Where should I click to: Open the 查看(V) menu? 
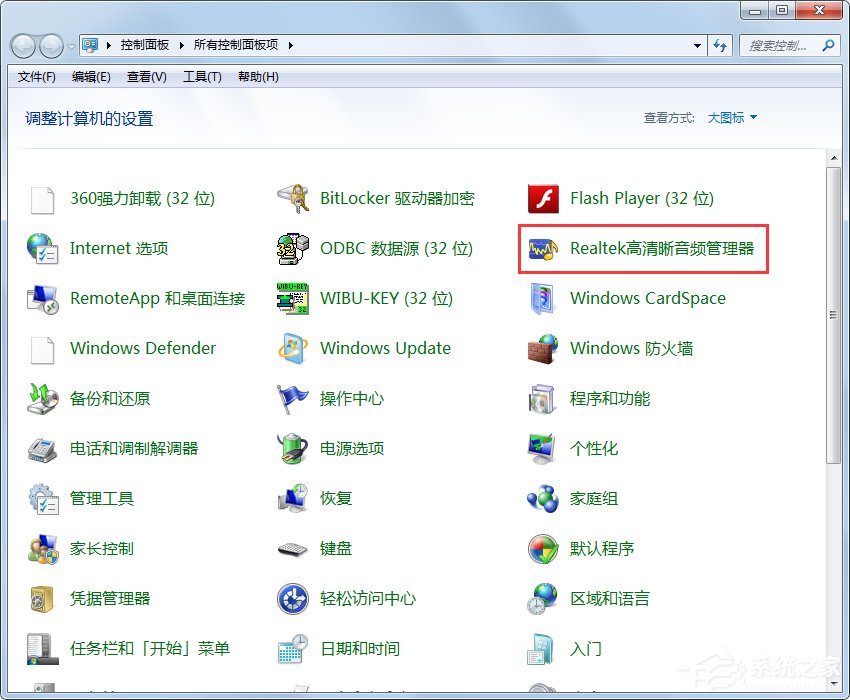click(x=146, y=77)
